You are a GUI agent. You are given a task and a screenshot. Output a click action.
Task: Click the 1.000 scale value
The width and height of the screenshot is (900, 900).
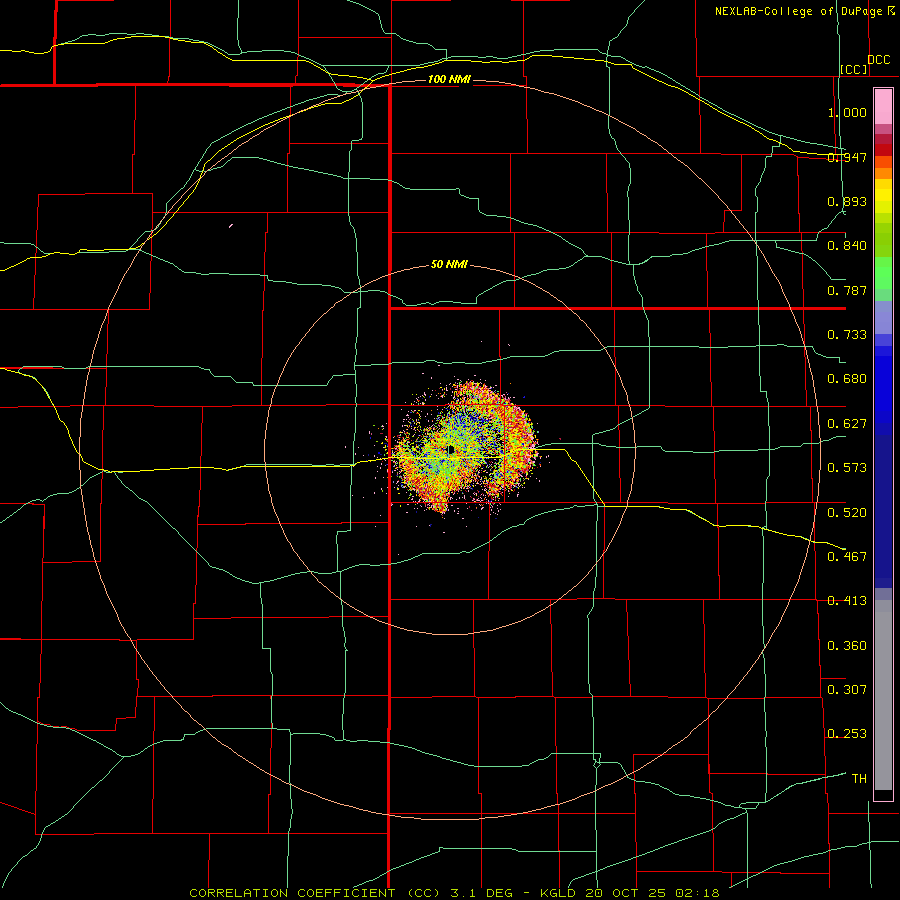pos(847,112)
